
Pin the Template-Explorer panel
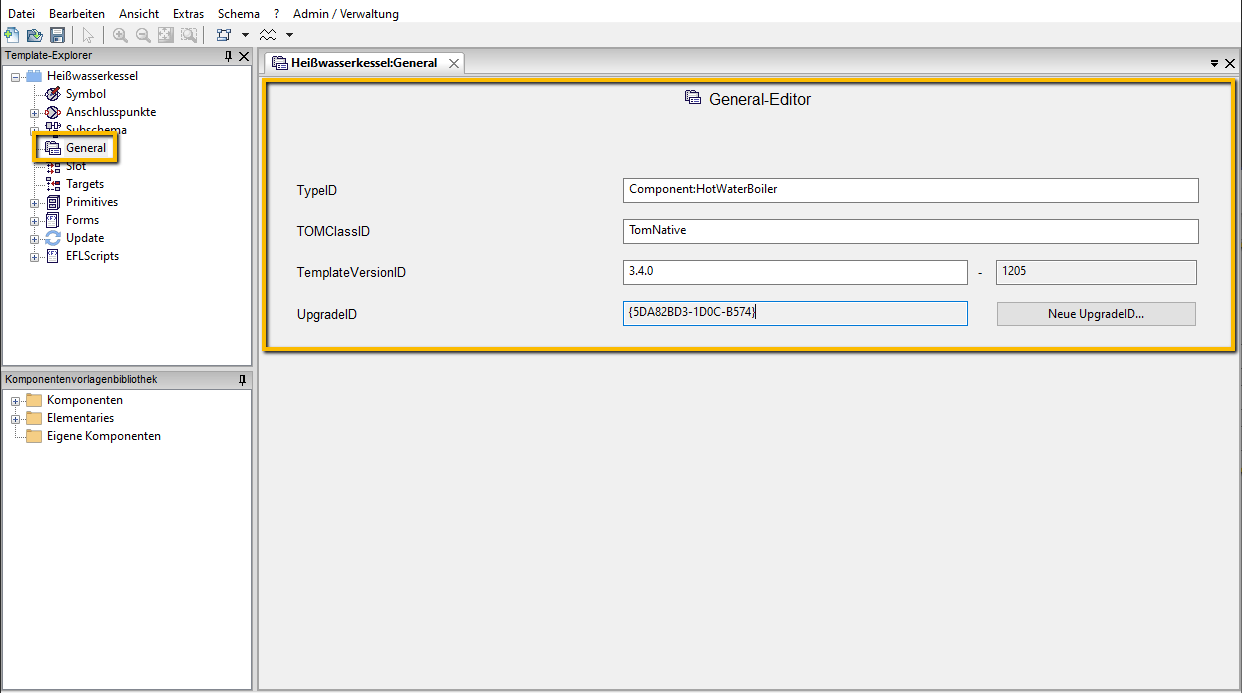(x=228, y=56)
